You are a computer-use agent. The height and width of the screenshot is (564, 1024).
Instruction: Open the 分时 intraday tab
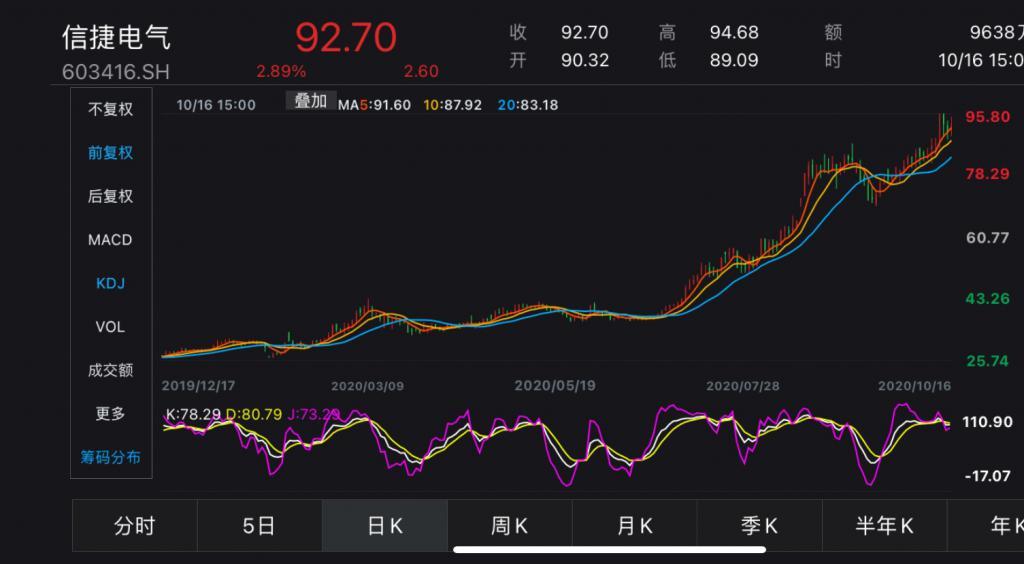pyautogui.click(x=135, y=526)
